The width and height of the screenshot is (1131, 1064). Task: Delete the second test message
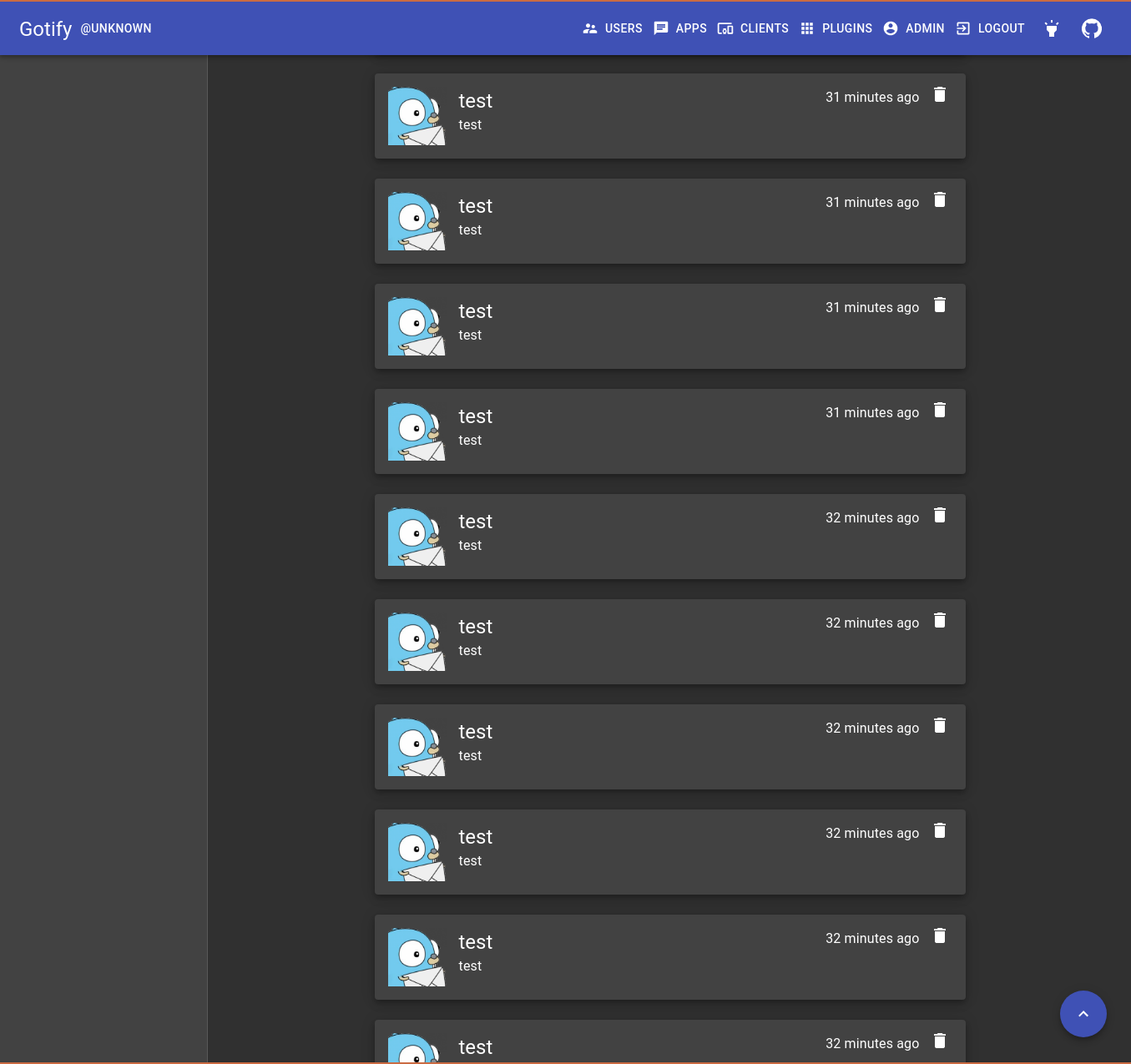click(940, 200)
